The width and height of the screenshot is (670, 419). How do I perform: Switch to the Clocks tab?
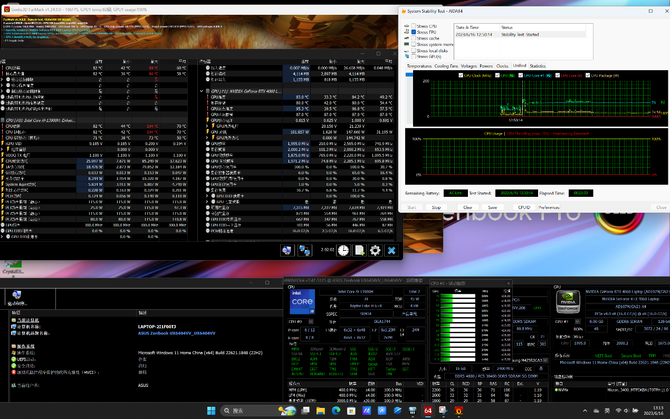(502, 66)
